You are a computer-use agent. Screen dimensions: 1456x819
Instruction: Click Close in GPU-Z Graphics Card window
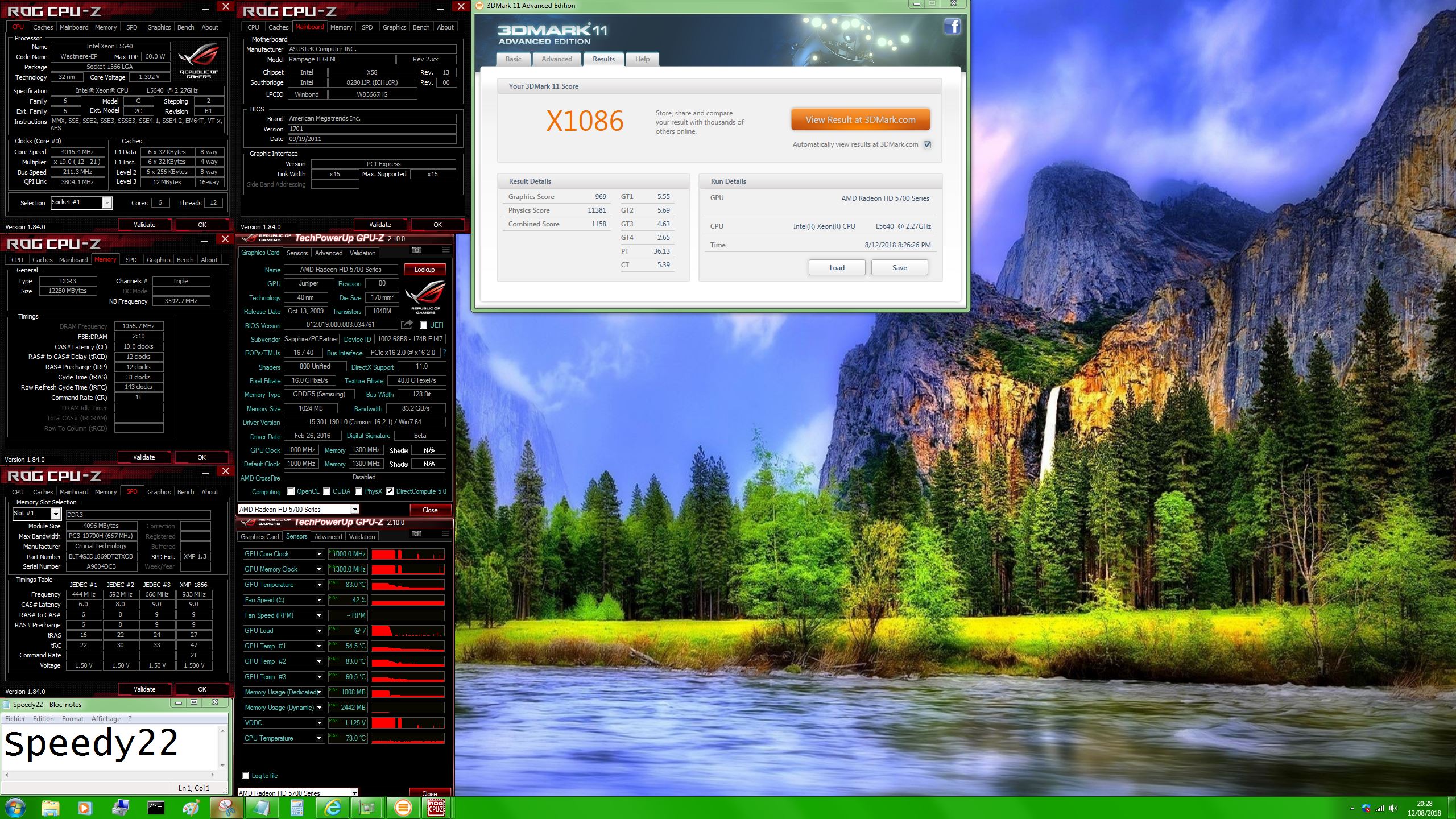(x=430, y=510)
